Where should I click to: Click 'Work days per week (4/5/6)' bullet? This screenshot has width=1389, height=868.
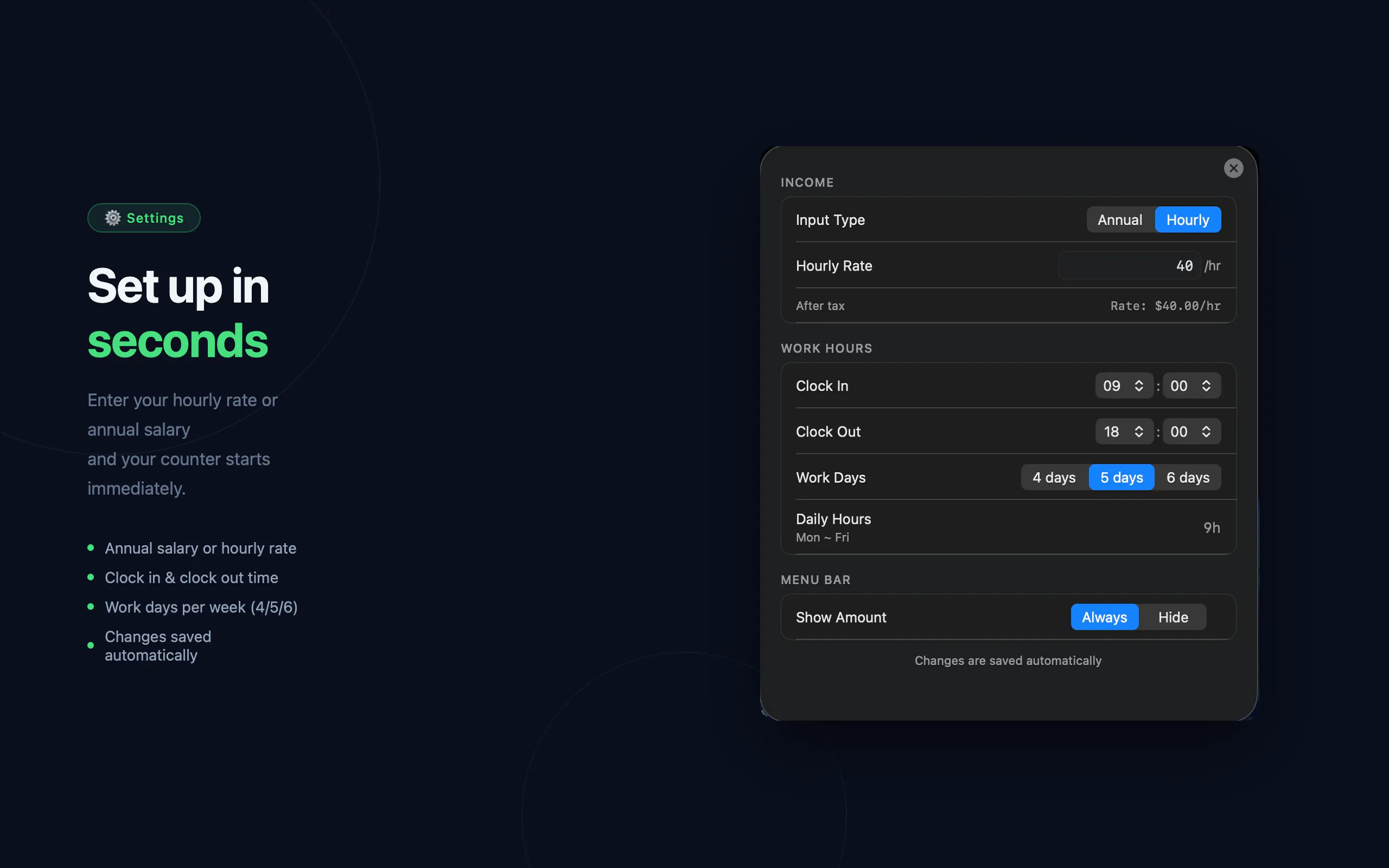pos(201,608)
